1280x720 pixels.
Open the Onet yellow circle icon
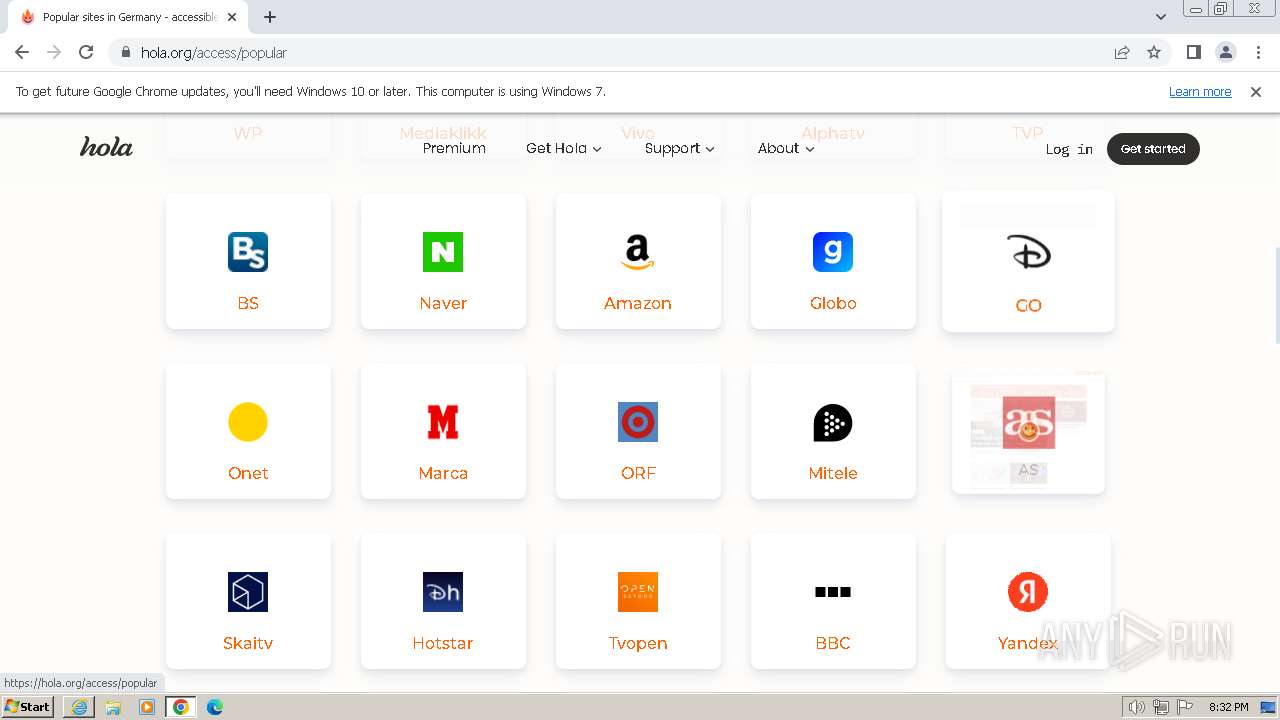point(248,422)
